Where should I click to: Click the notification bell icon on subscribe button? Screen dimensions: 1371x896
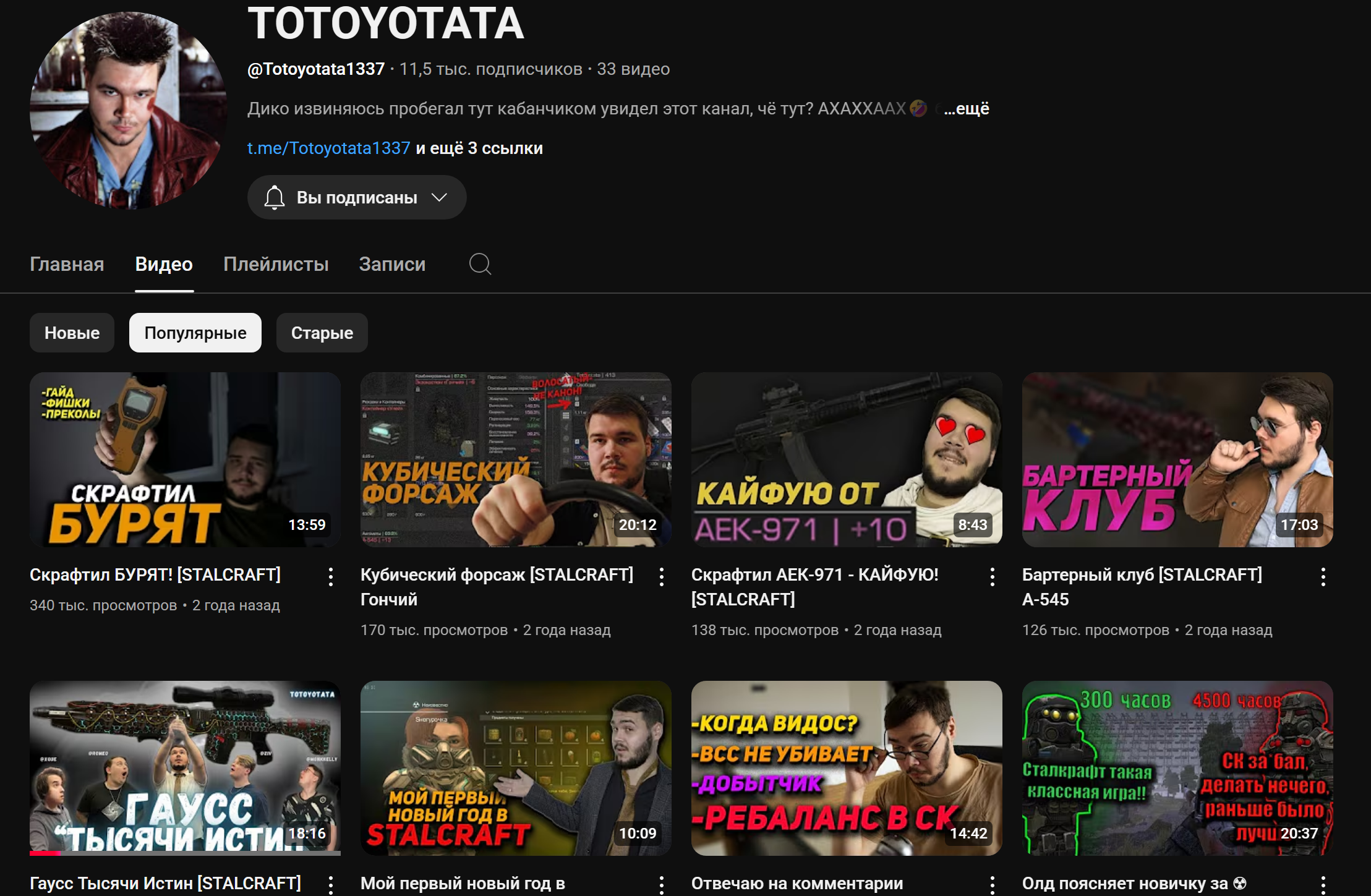point(275,198)
